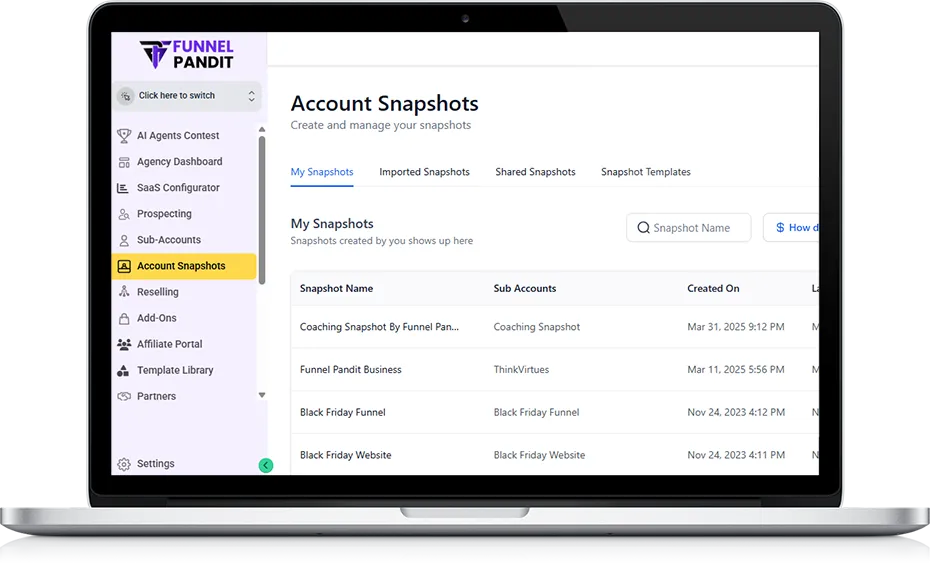Open the Reselling page
Screen dimensions: 930x563
tap(158, 292)
